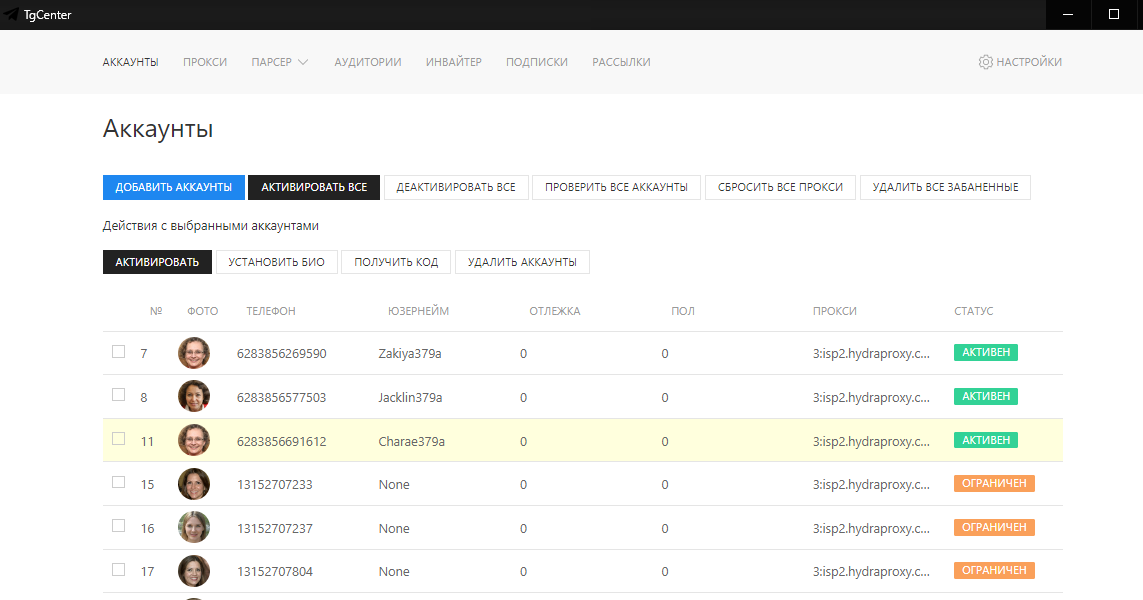The height and width of the screenshot is (600, 1143).
Task: Check the box next to account 16
Action: coord(119,526)
